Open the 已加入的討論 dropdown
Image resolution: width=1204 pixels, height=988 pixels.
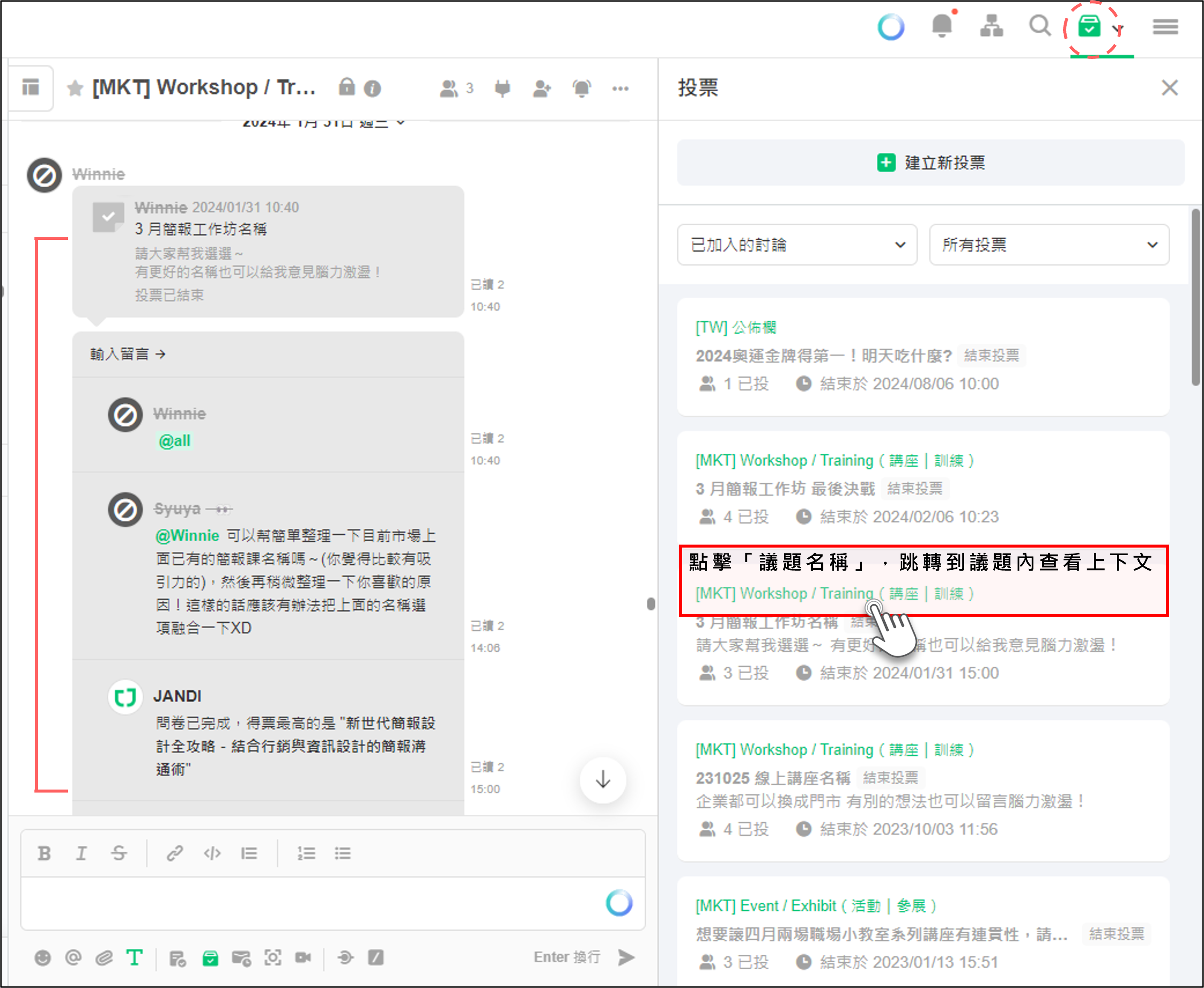tap(797, 245)
